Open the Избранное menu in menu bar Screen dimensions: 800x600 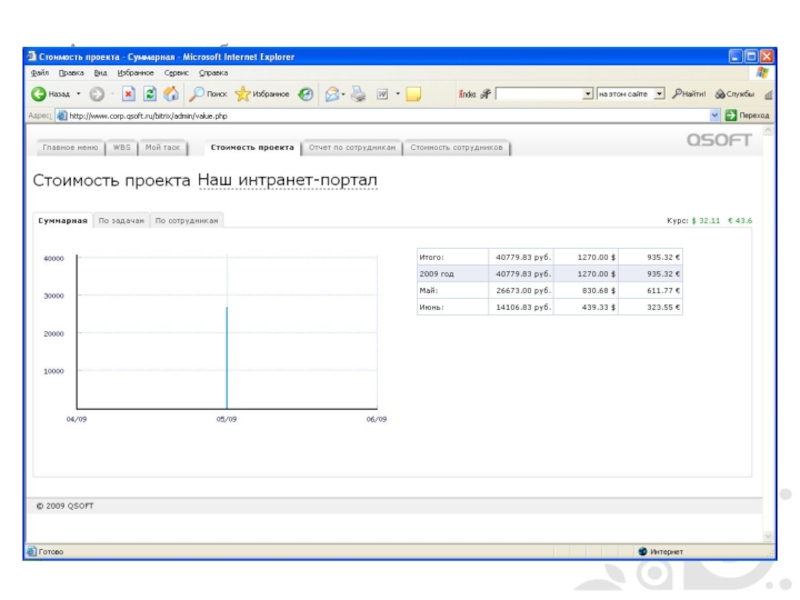click(x=134, y=73)
